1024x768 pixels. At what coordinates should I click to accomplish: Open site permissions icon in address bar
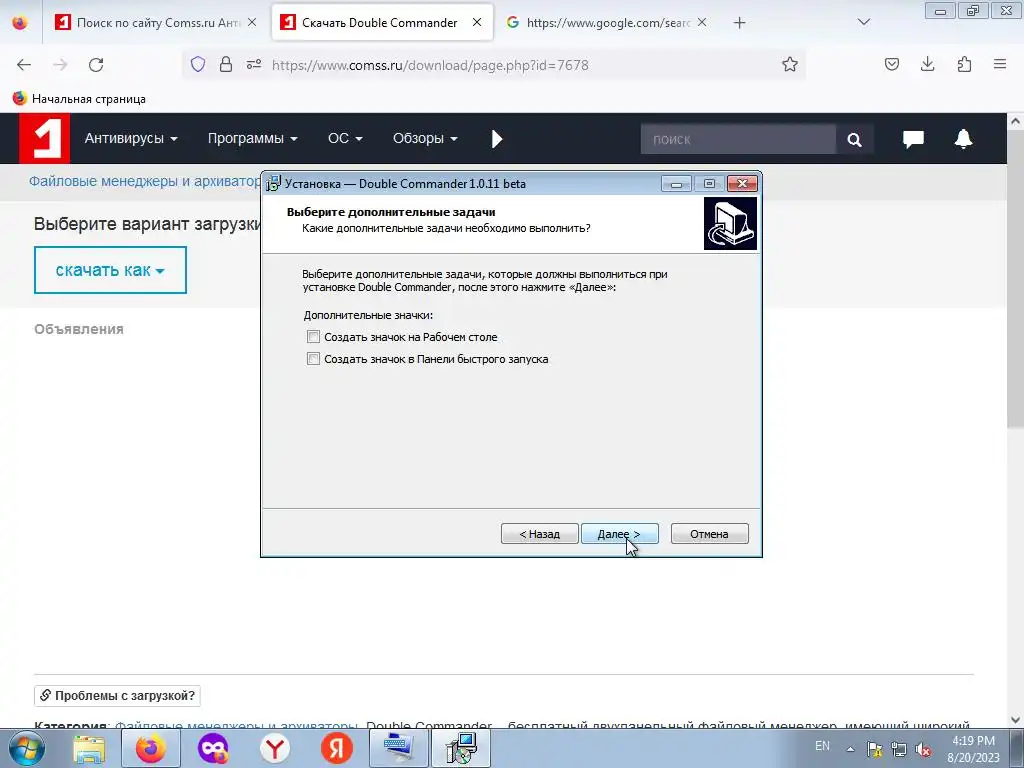click(x=254, y=64)
